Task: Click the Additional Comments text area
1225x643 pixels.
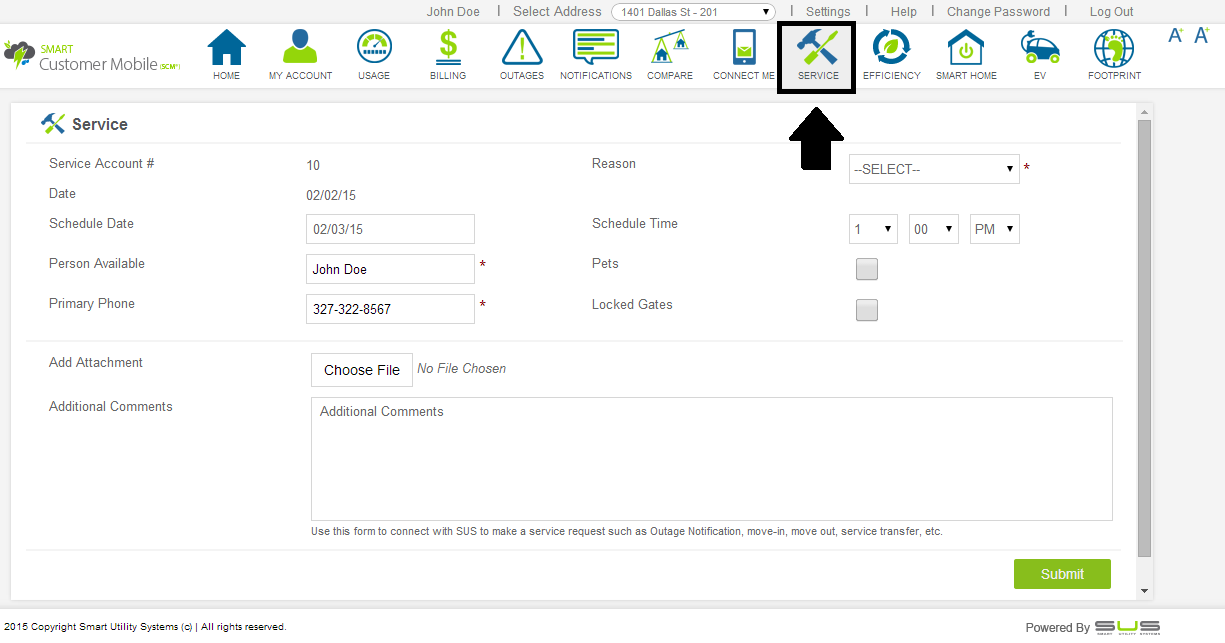Action: (711, 458)
